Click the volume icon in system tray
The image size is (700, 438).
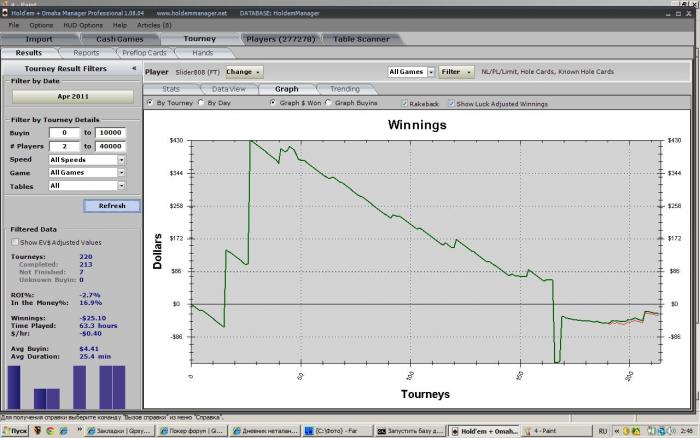pyautogui.click(x=671, y=431)
